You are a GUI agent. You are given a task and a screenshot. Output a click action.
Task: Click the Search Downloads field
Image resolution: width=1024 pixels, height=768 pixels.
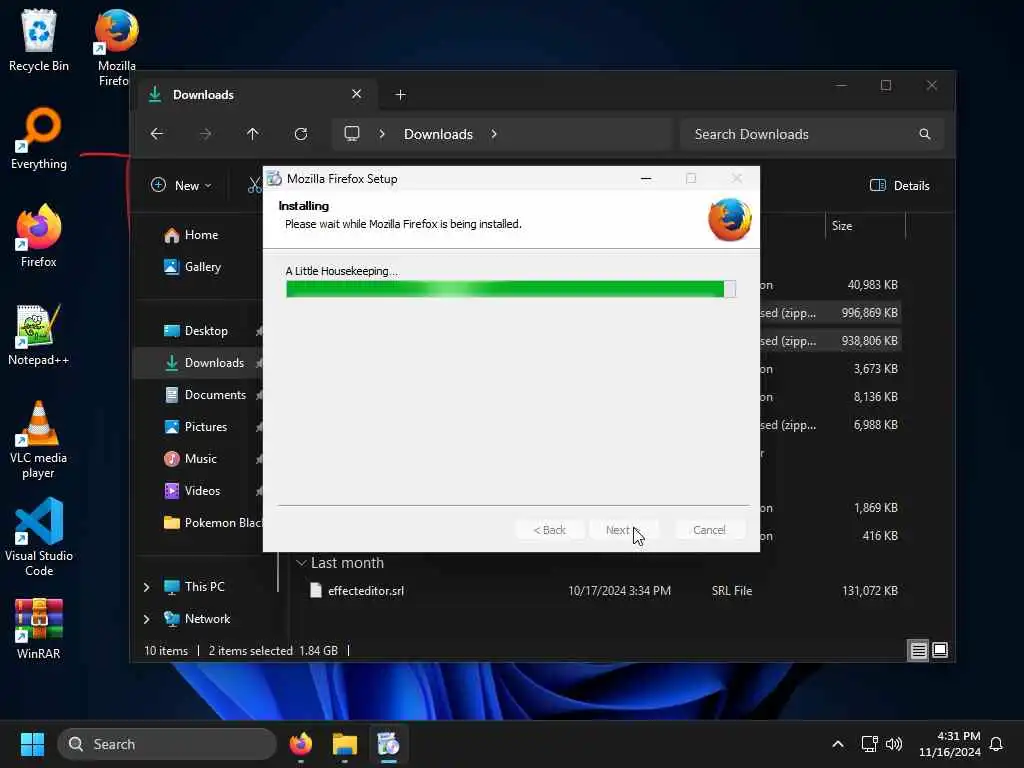[x=811, y=134]
